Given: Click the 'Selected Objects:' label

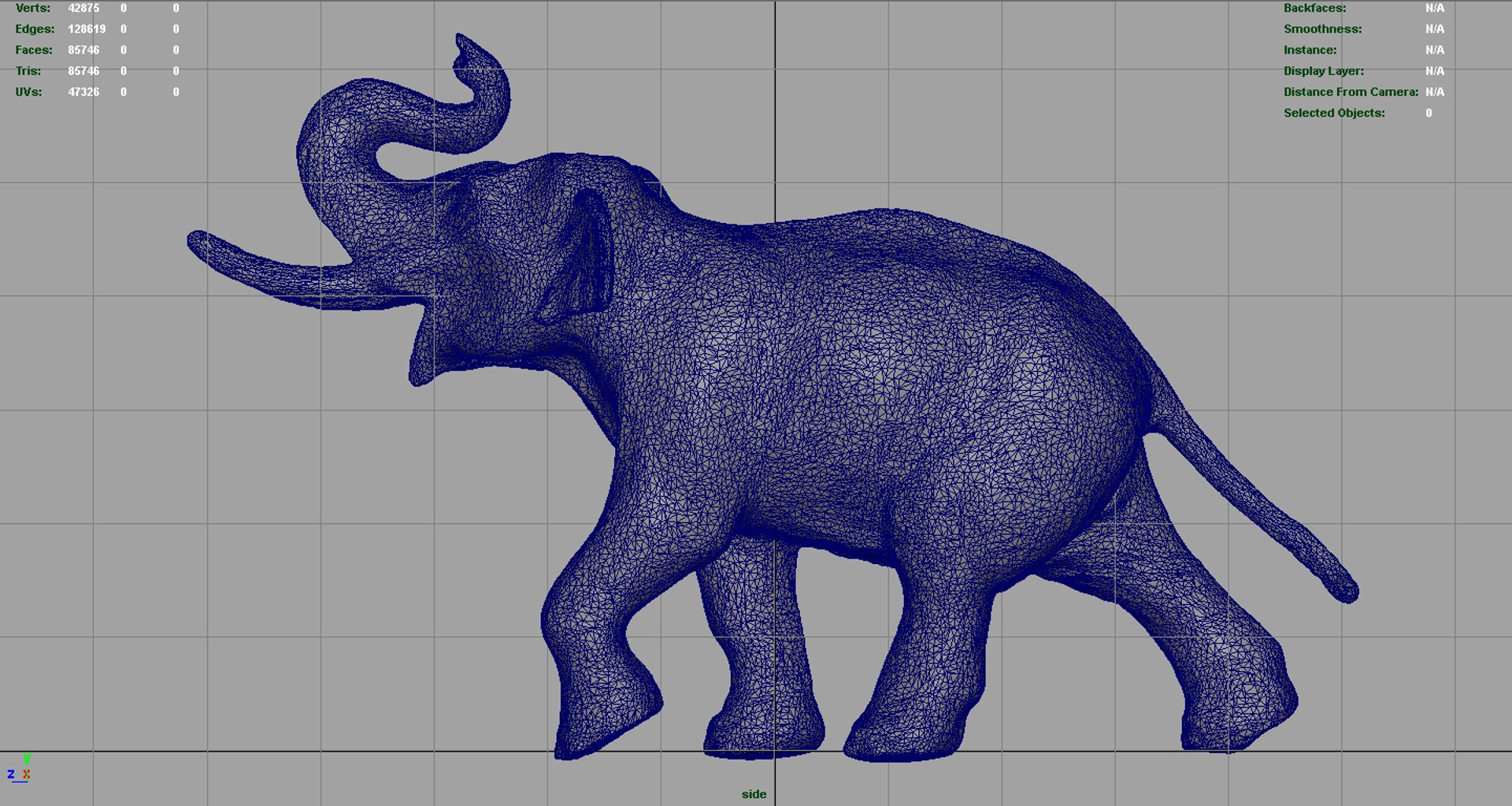Looking at the screenshot, I should click(x=1334, y=113).
